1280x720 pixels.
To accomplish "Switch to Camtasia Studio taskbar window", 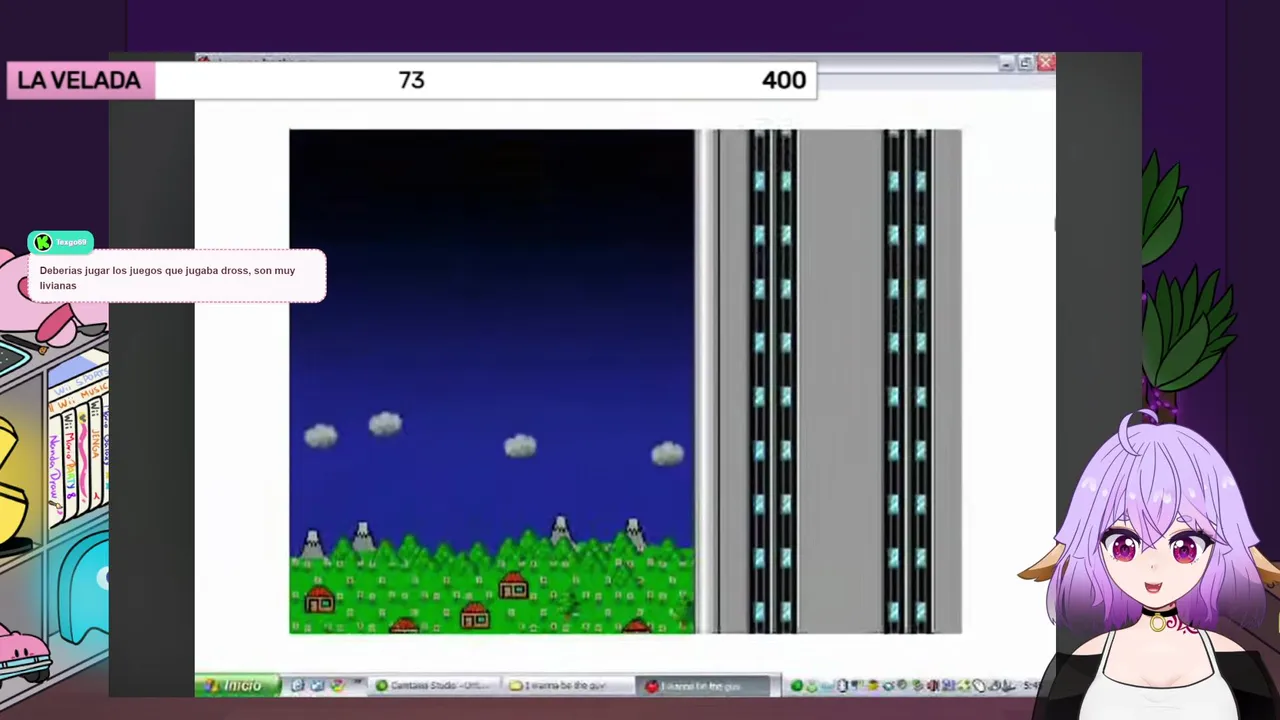I will coord(436,685).
